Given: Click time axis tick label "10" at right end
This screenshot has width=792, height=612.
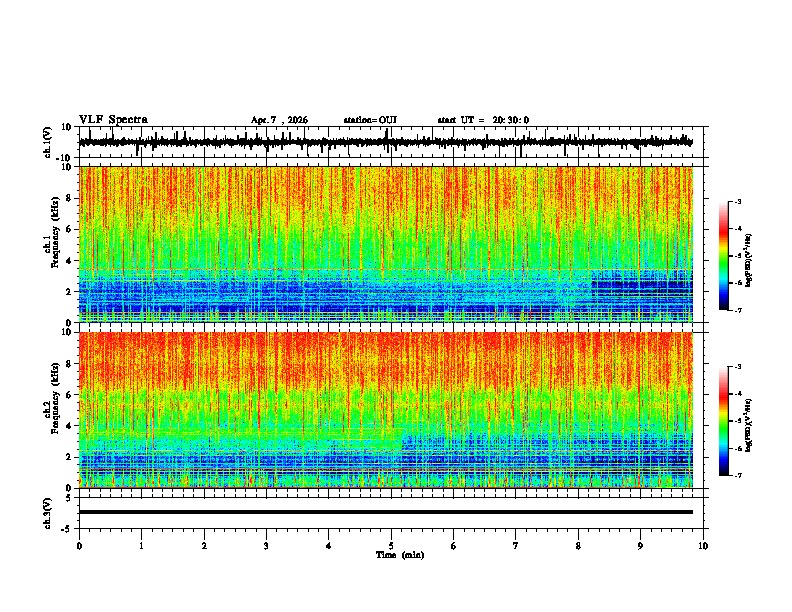Looking at the screenshot, I should tap(703, 546).
